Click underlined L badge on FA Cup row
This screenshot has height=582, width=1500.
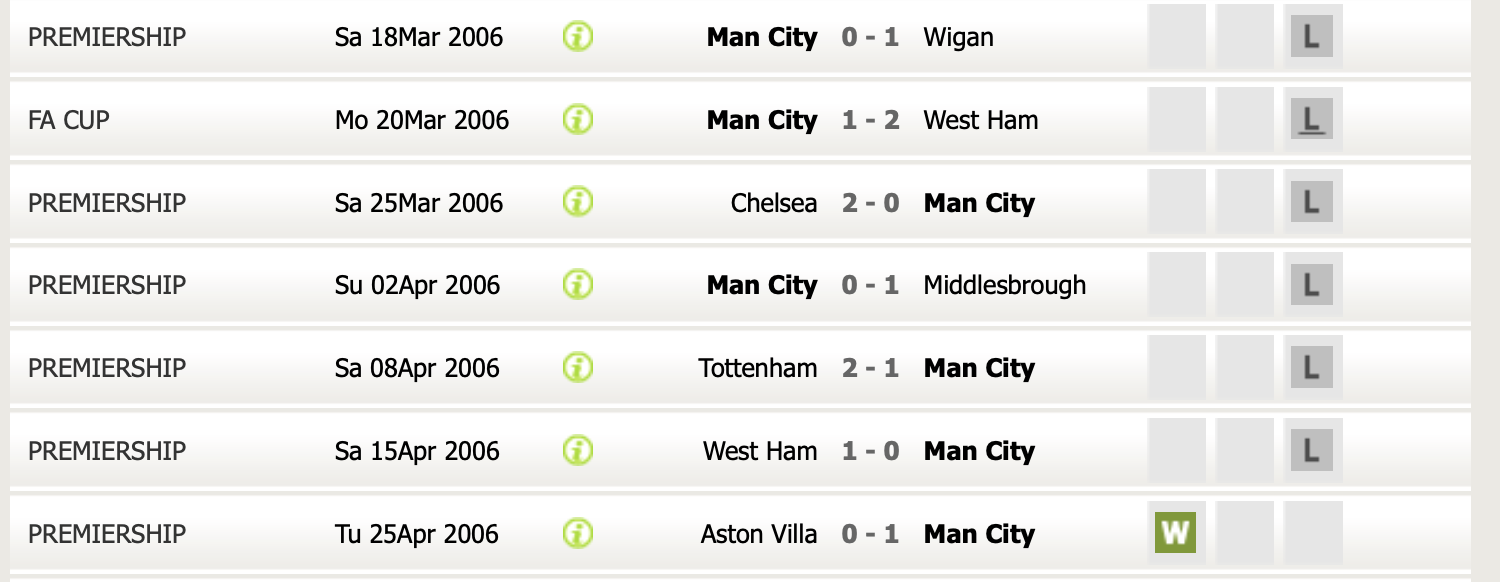pyautogui.click(x=1312, y=120)
